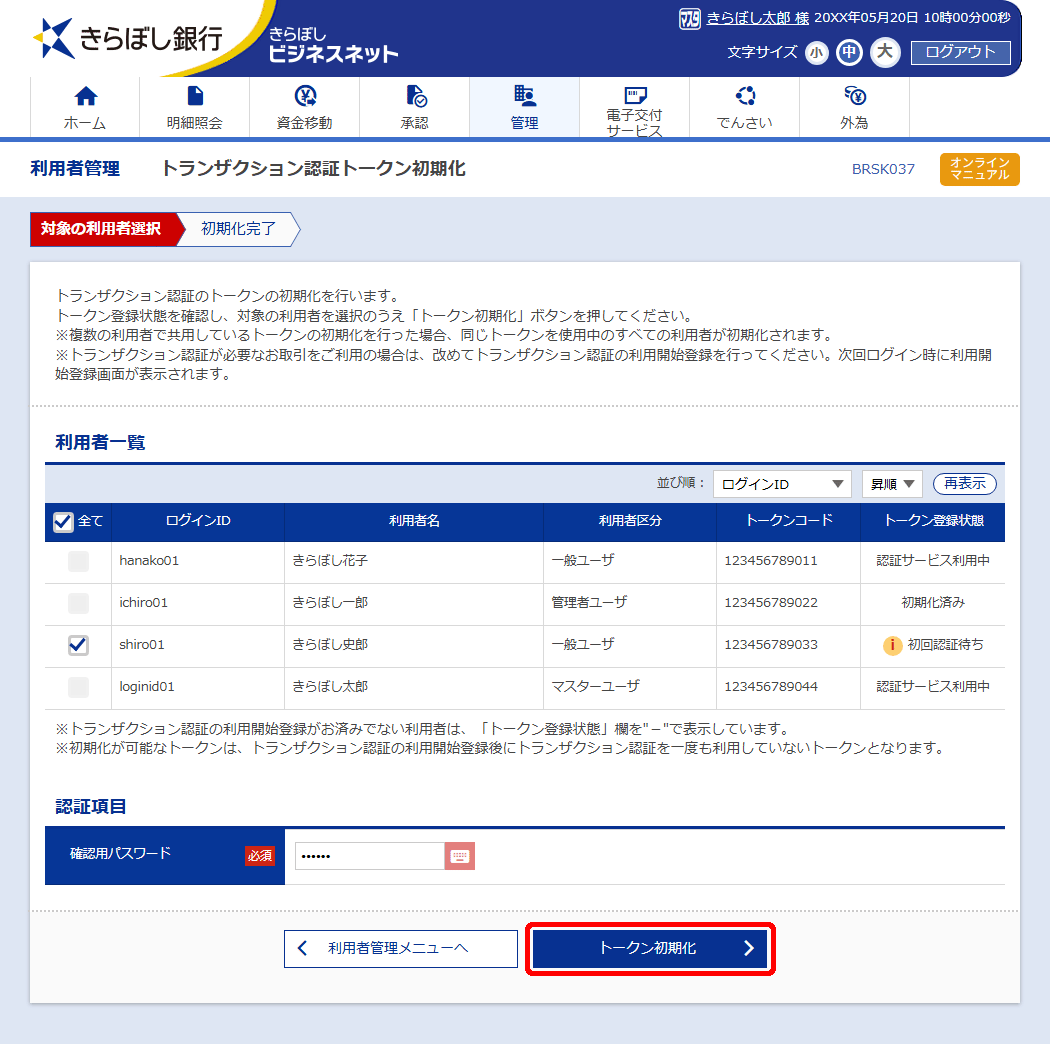This screenshot has width=1050, height=1044.
Task: Set font size to 大
Action: (x=885, y=52)
